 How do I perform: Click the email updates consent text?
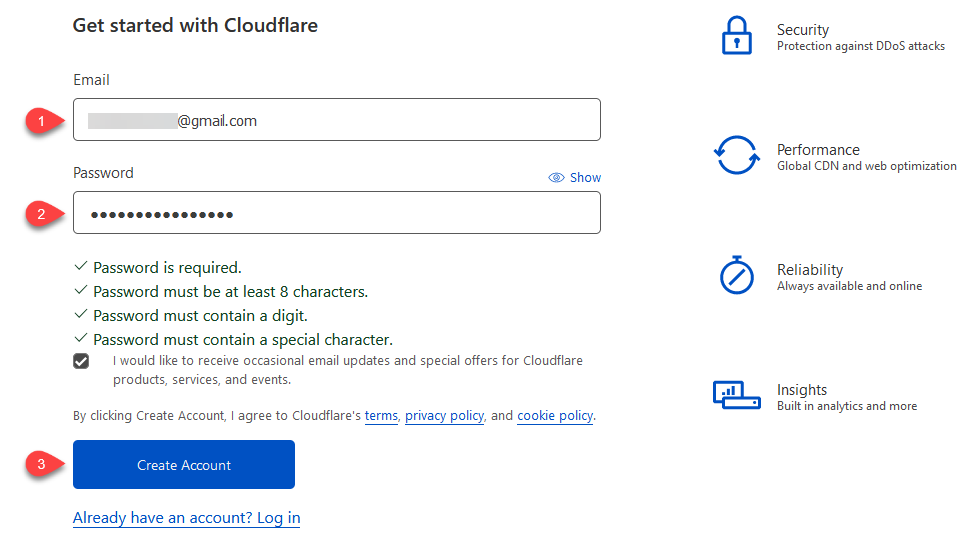(348, 370)
